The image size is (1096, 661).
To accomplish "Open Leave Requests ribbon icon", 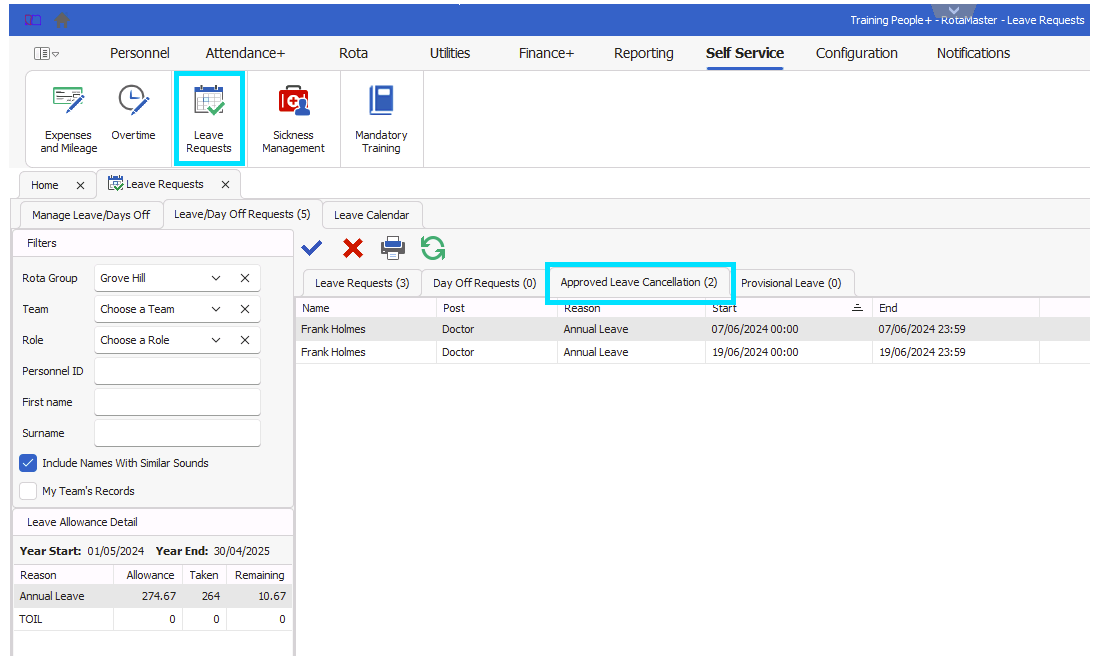I will point(209,119).
